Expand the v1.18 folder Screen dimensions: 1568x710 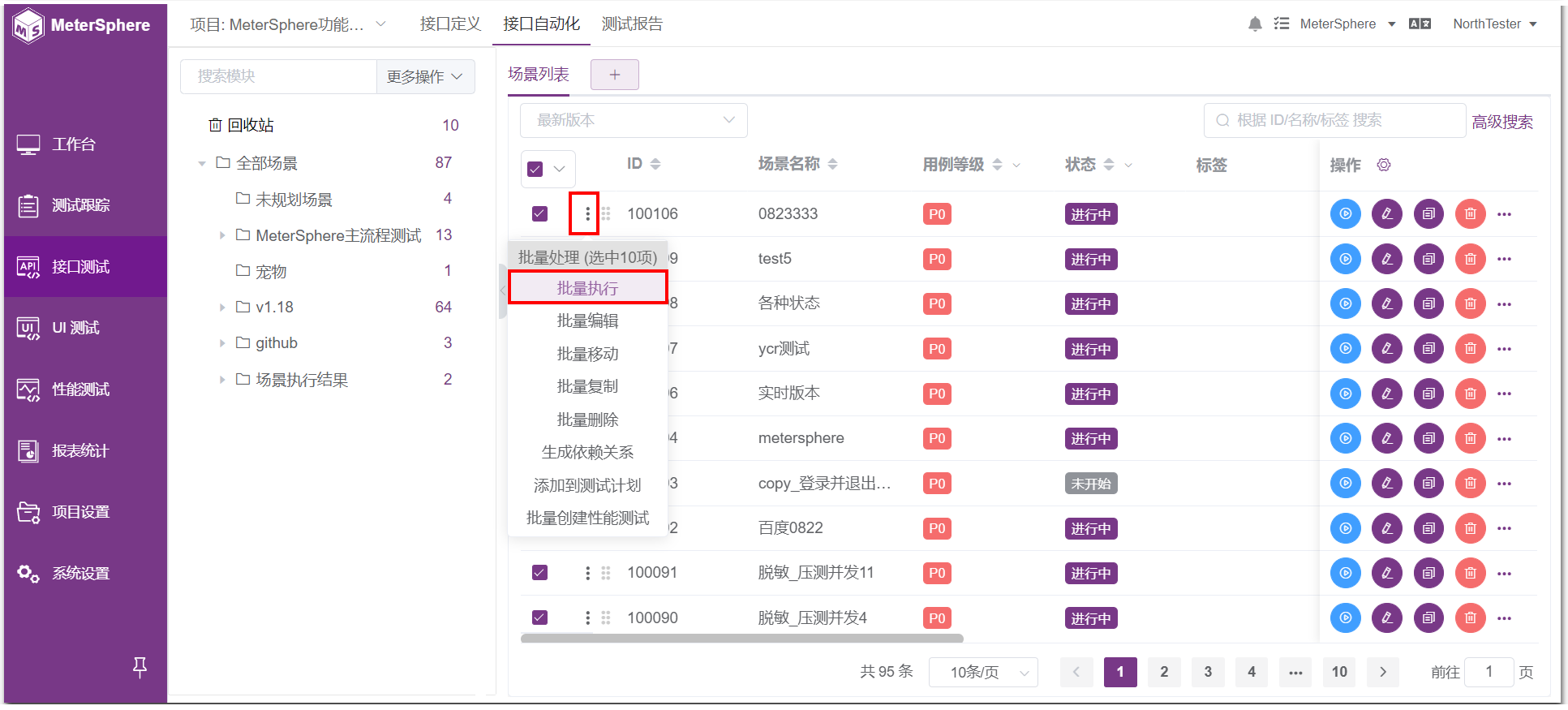click(x=221, y=308)
